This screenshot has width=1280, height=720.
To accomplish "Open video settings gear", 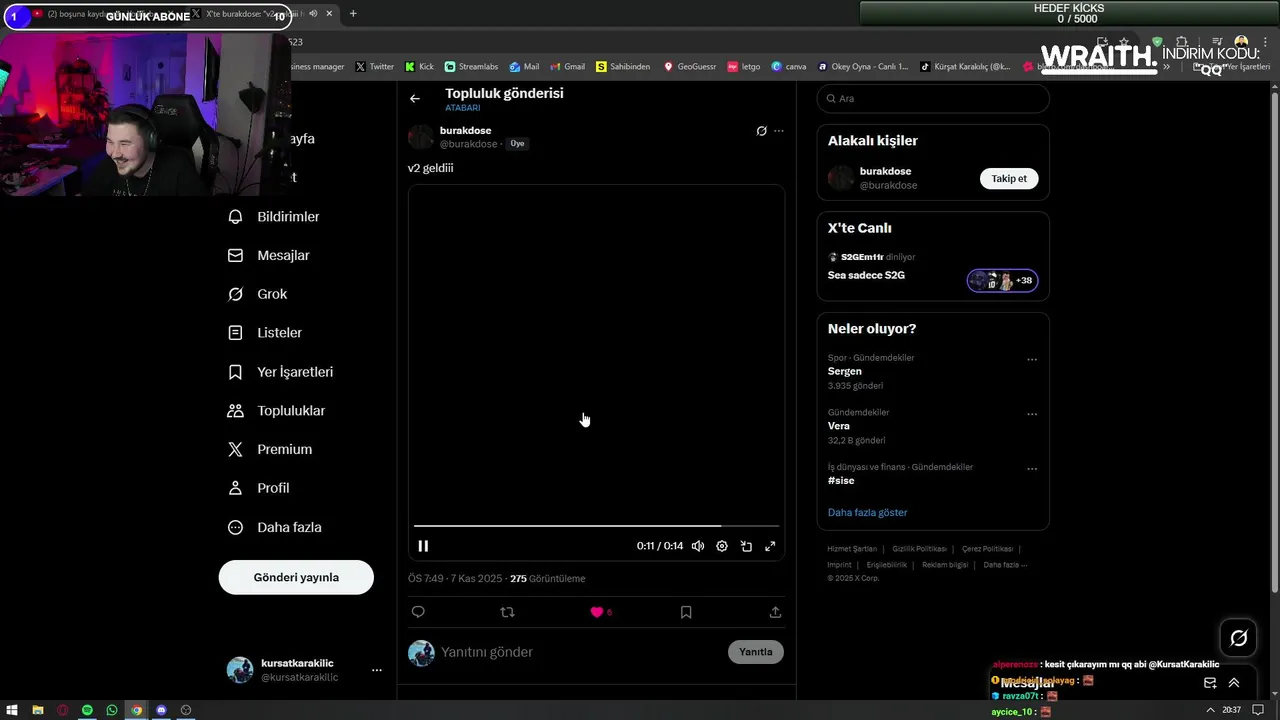I will click(x=722, y=546).
